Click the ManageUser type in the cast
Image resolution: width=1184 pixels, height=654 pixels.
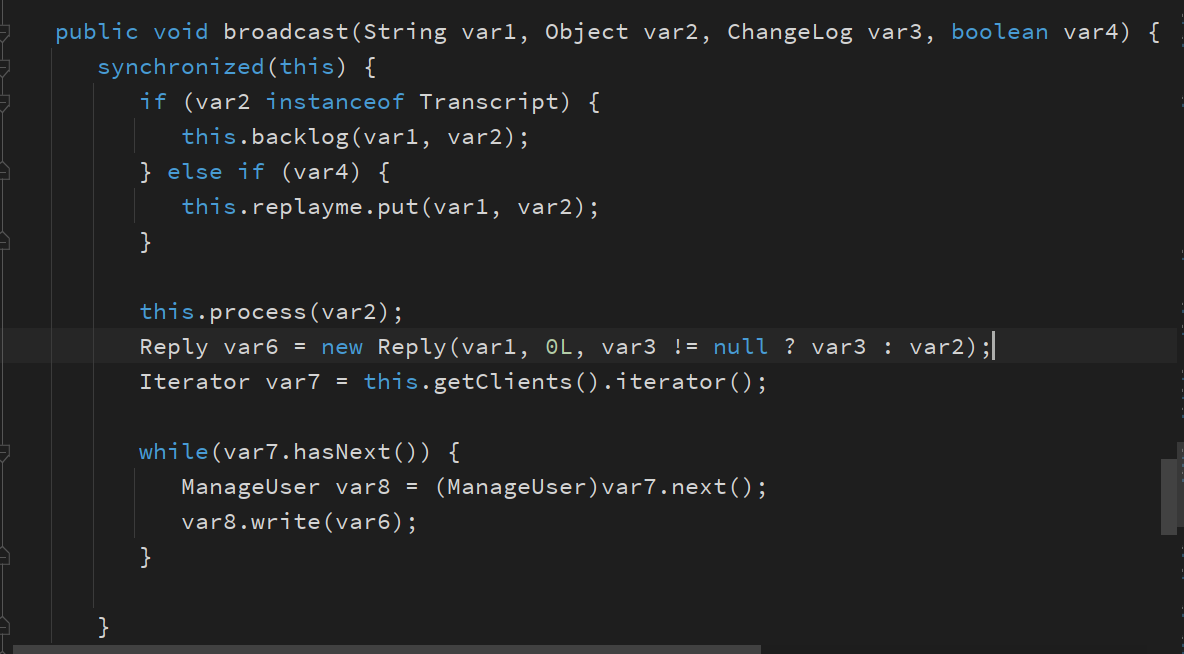click(516, 487)
